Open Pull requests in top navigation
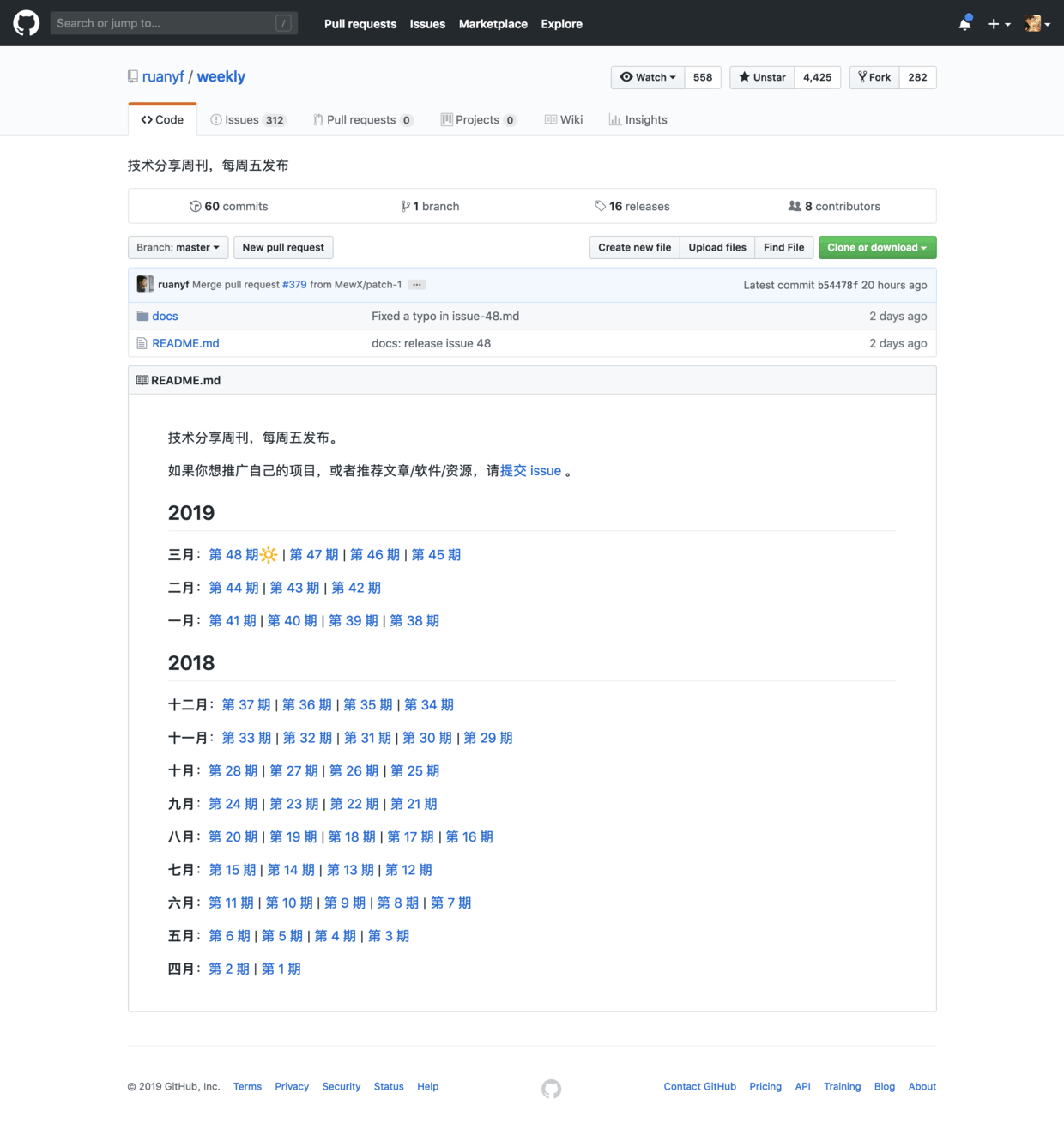The image size is (1064, 1141). [360, 24]
